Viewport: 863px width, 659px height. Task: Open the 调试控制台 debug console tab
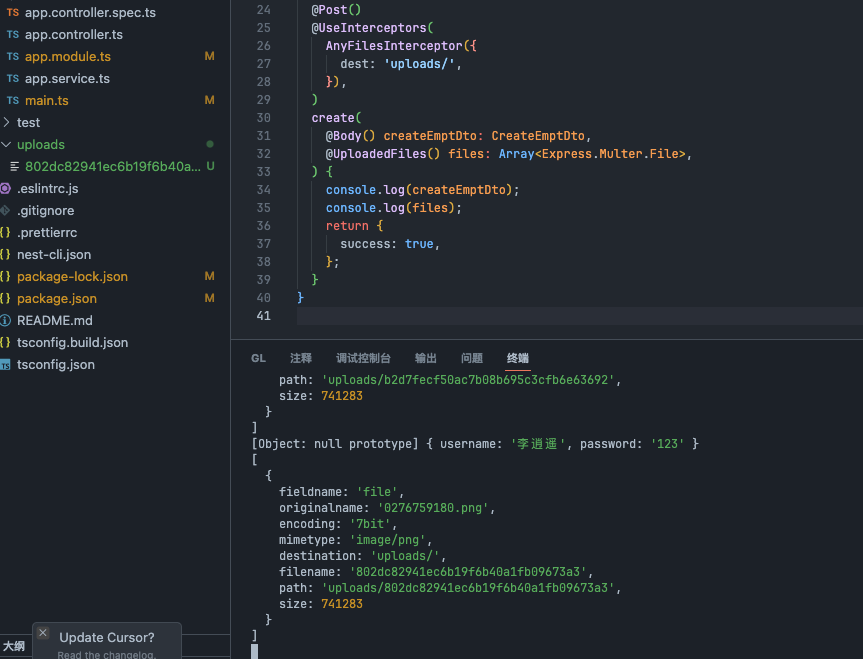tap(364, 358)
